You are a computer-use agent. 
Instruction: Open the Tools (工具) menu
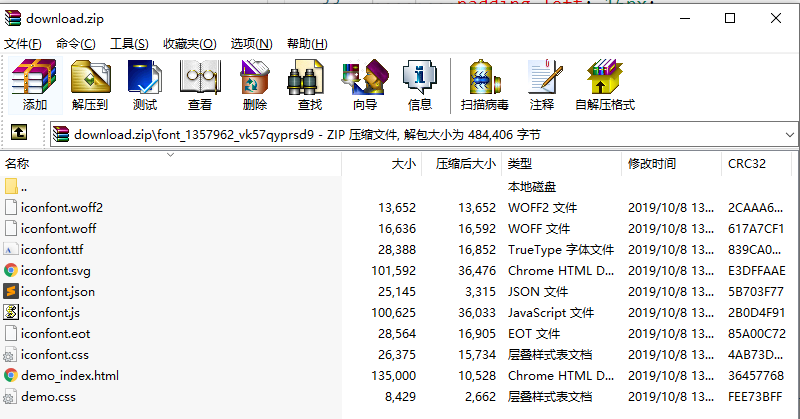129,44
